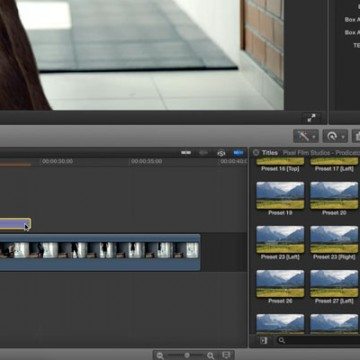This screenshot has width=360, height=360.
Task: Click the Pixel Film Studios category label
Action: point(321,153)
